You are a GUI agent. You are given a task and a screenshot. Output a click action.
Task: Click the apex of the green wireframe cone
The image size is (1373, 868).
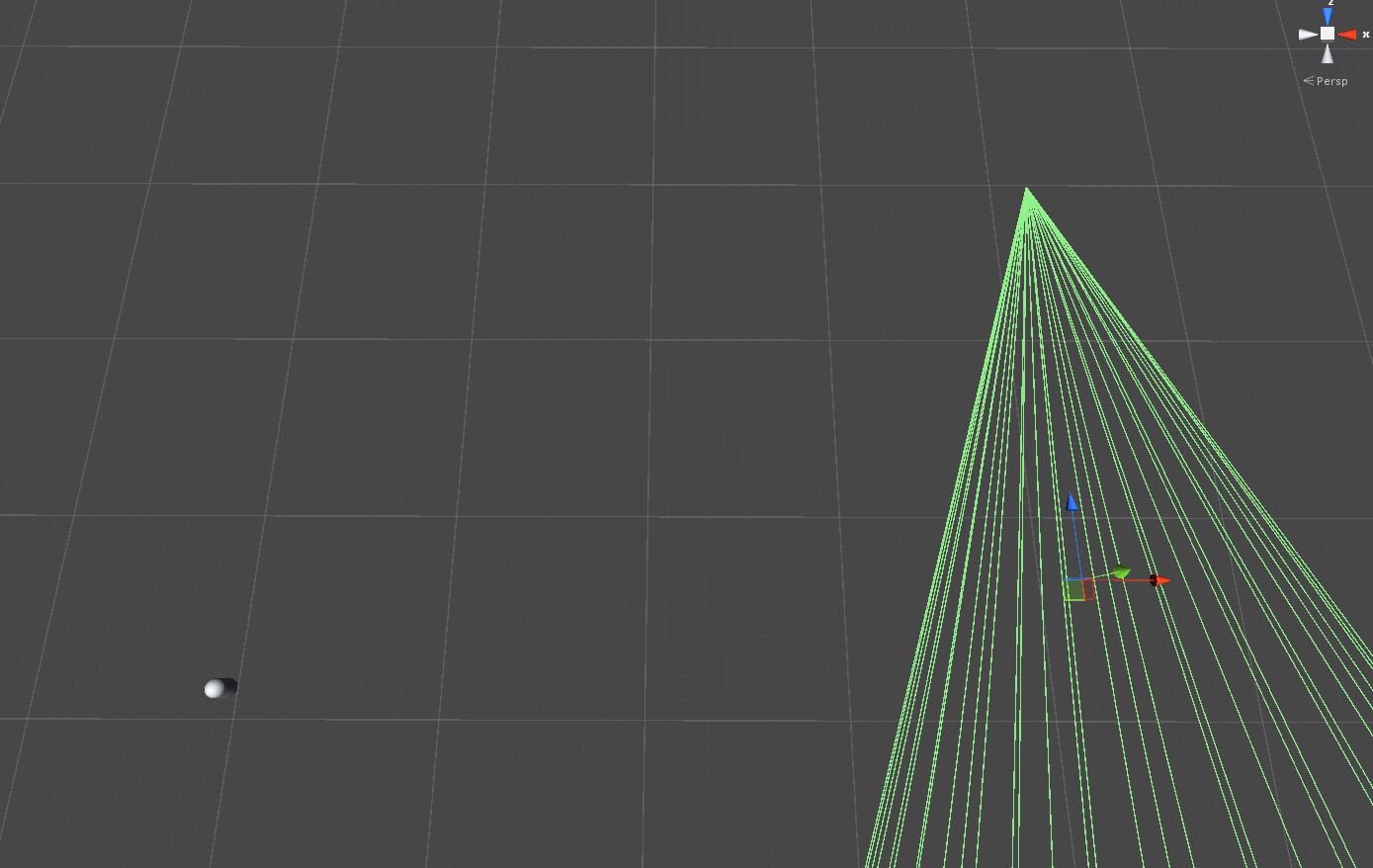pyautogui.click(x=1028, y=190)
